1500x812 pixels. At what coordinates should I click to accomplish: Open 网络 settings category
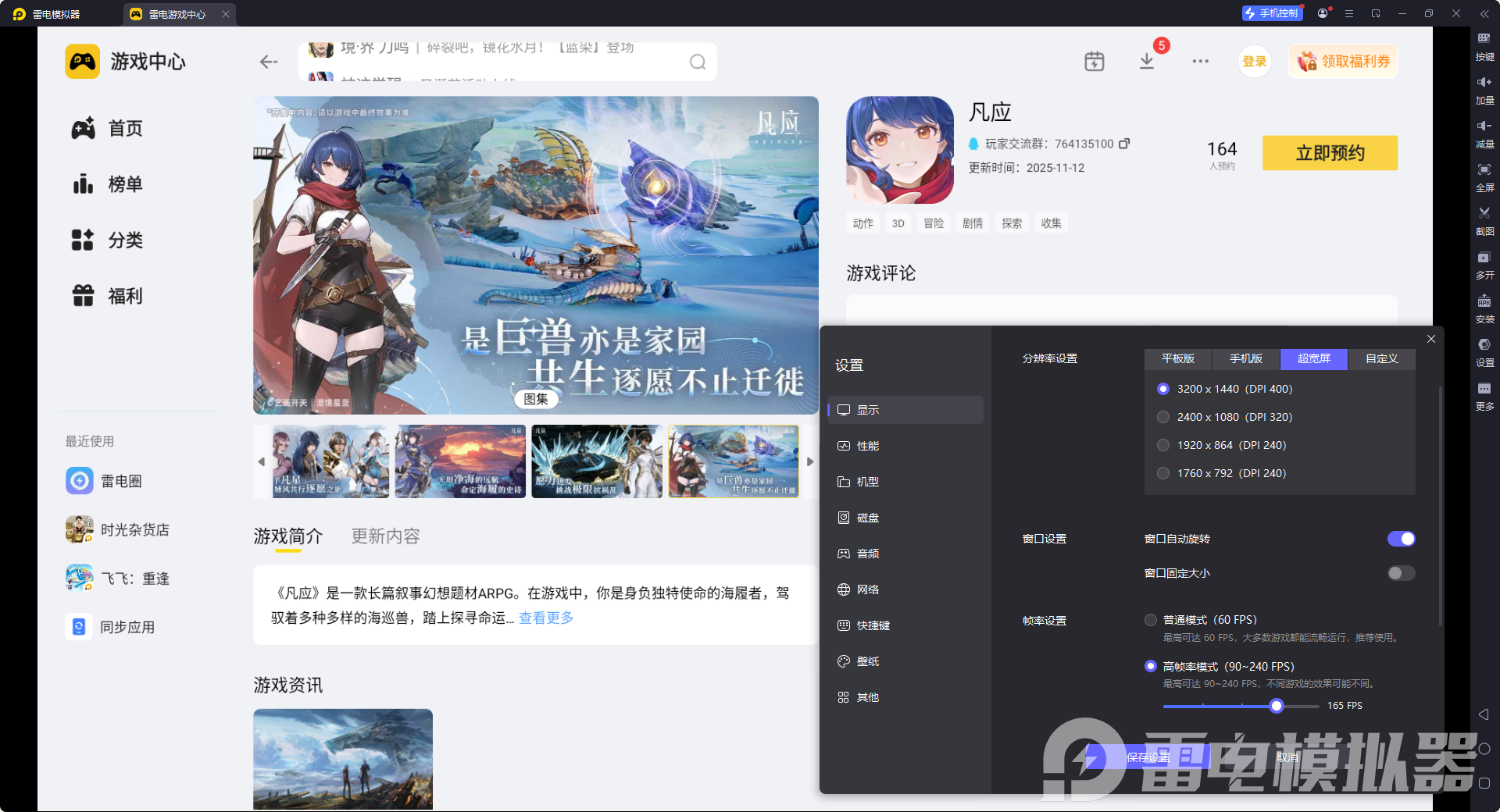[x=905, y=589]
